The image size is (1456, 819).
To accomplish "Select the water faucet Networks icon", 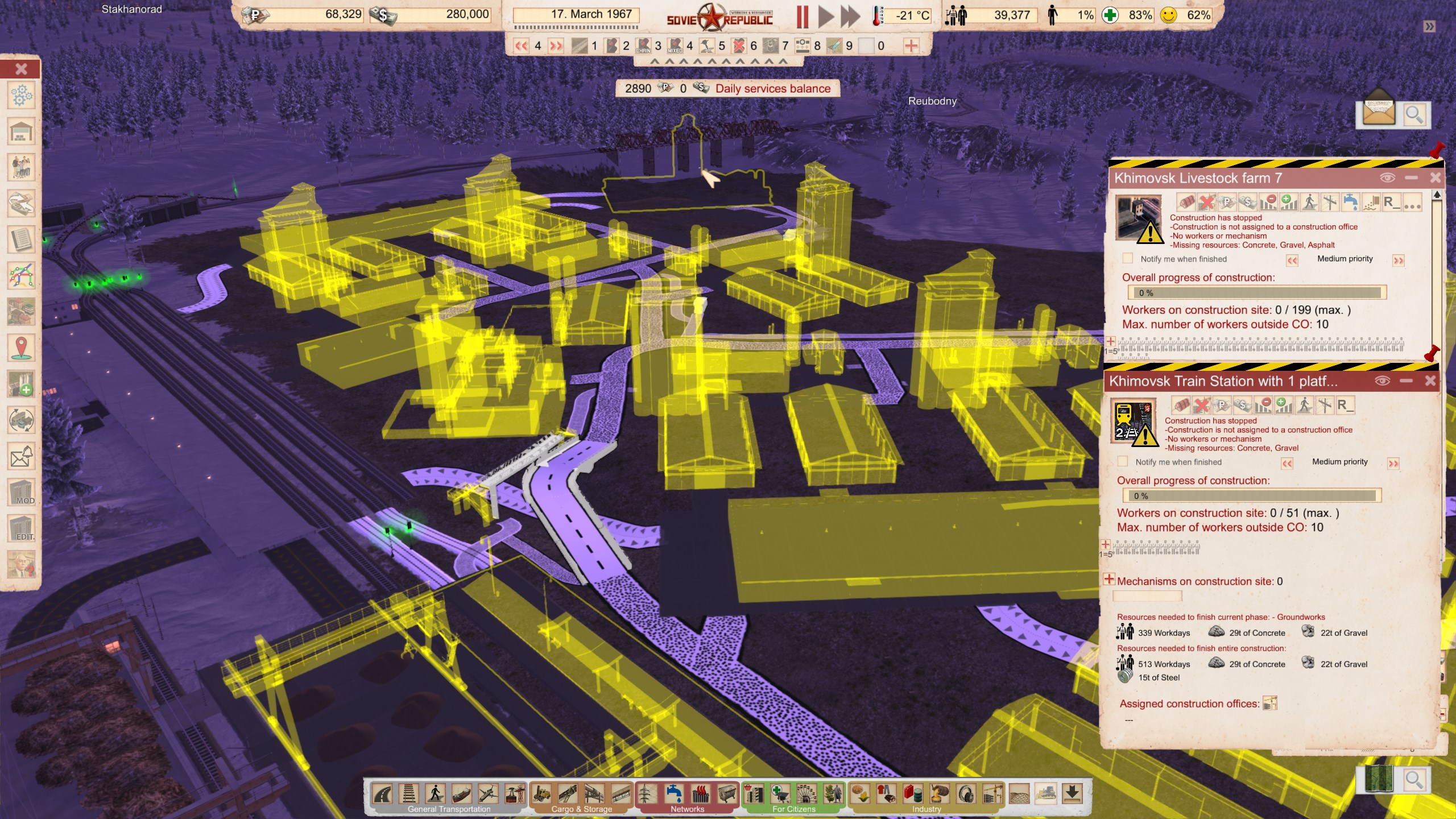I will (x=675, y=793).
